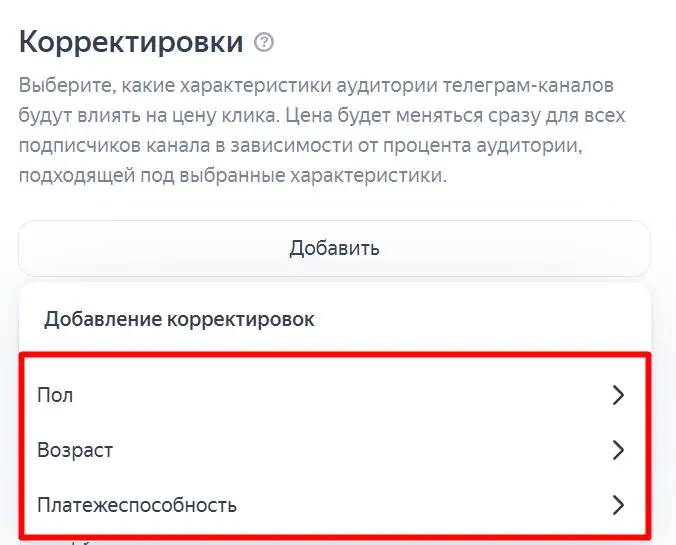Choose the Платежеспособность option

[334, 505]
